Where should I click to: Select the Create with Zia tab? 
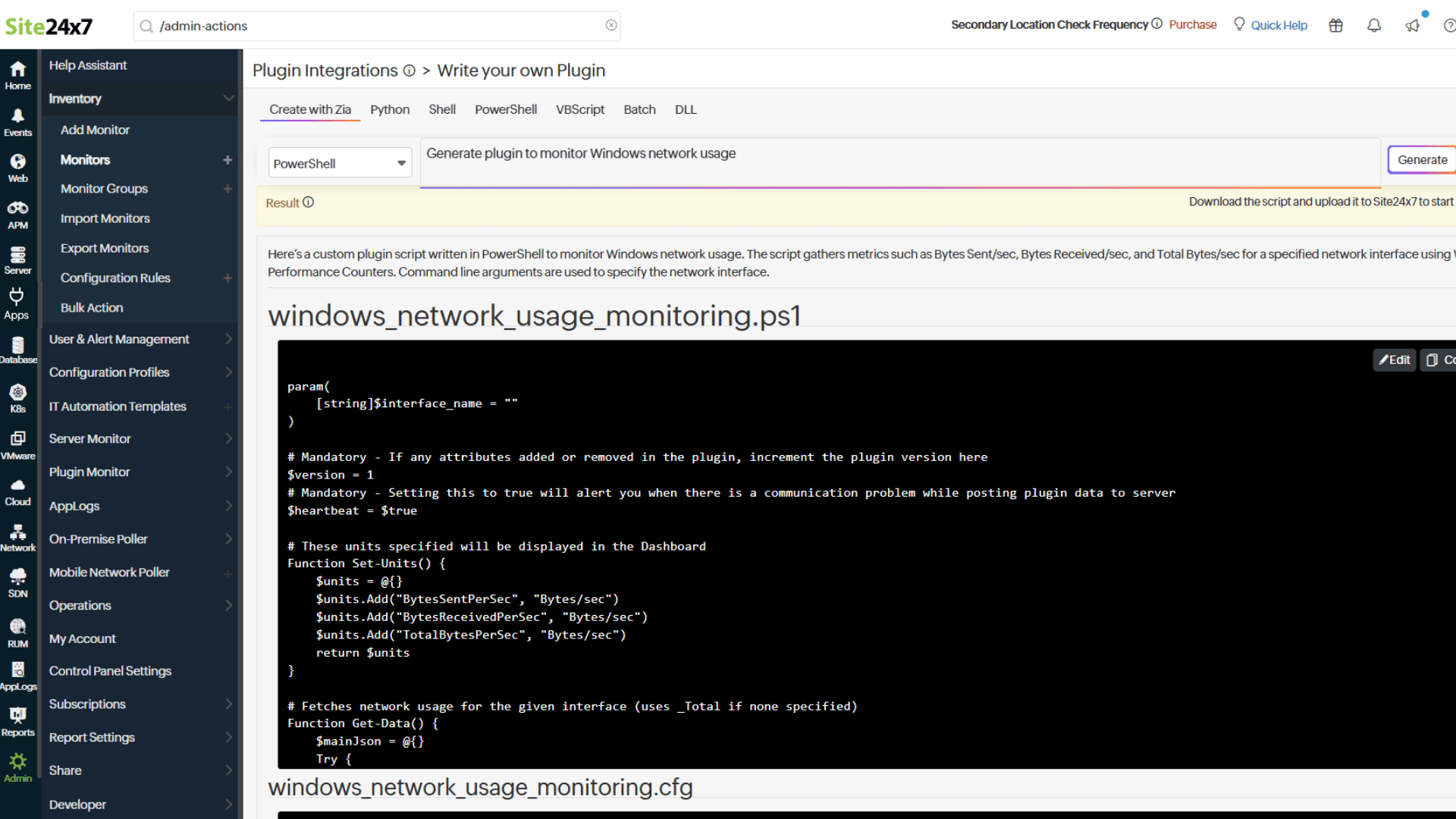point(310,109)
